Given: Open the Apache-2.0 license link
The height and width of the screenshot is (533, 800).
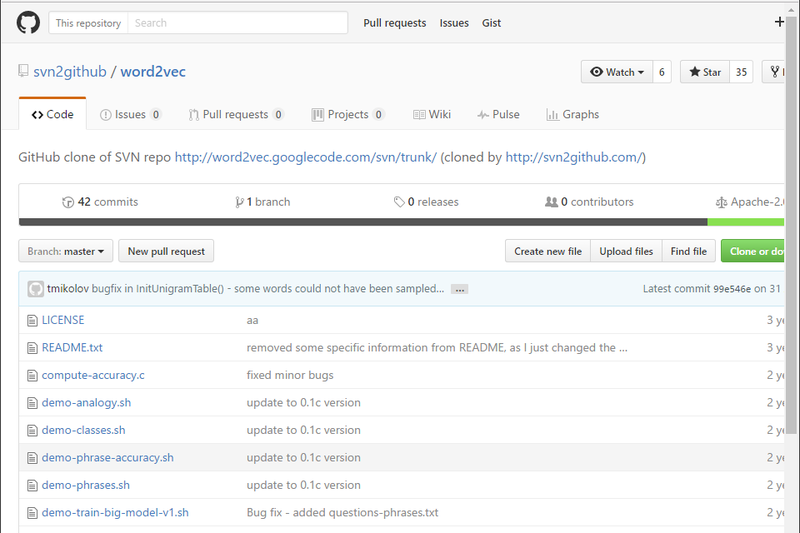Looking at the screenshot, I should tap(750, 202).
